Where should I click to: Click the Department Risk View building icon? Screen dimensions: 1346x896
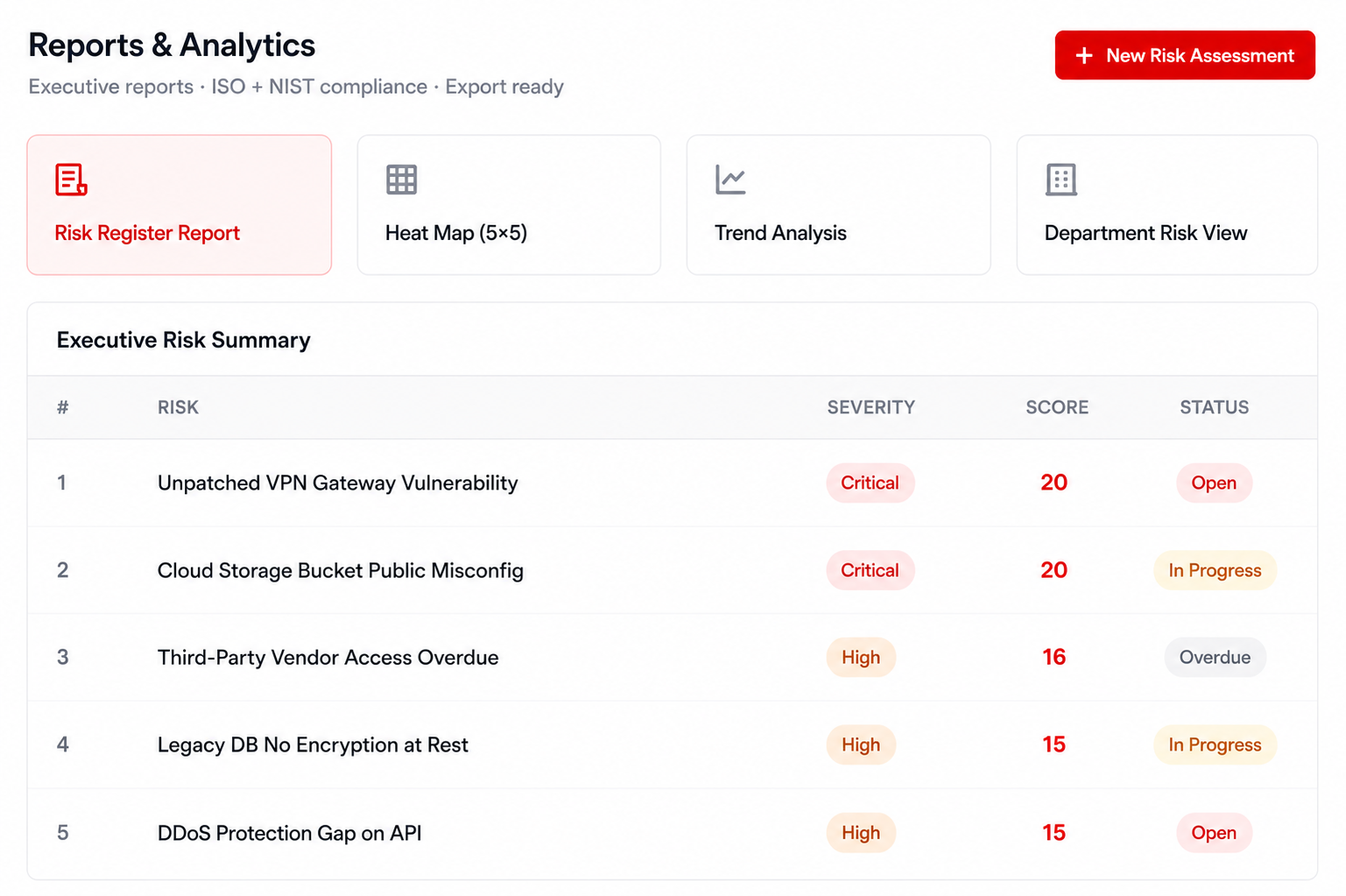tap(1061, 180)
